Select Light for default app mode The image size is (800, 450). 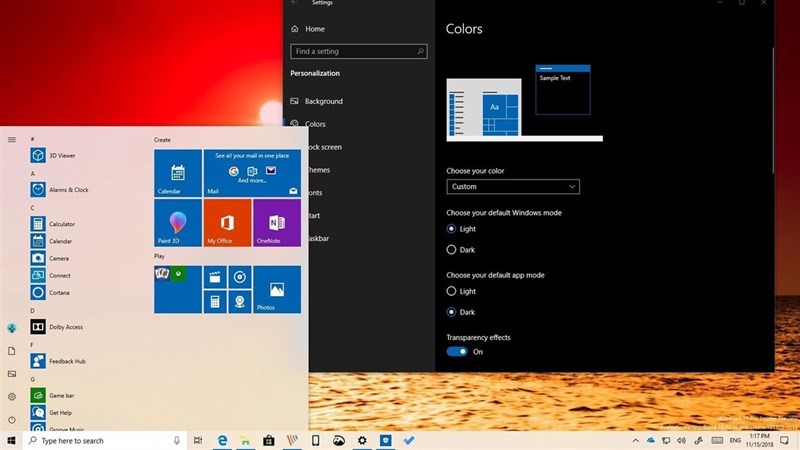coord(452,291)
